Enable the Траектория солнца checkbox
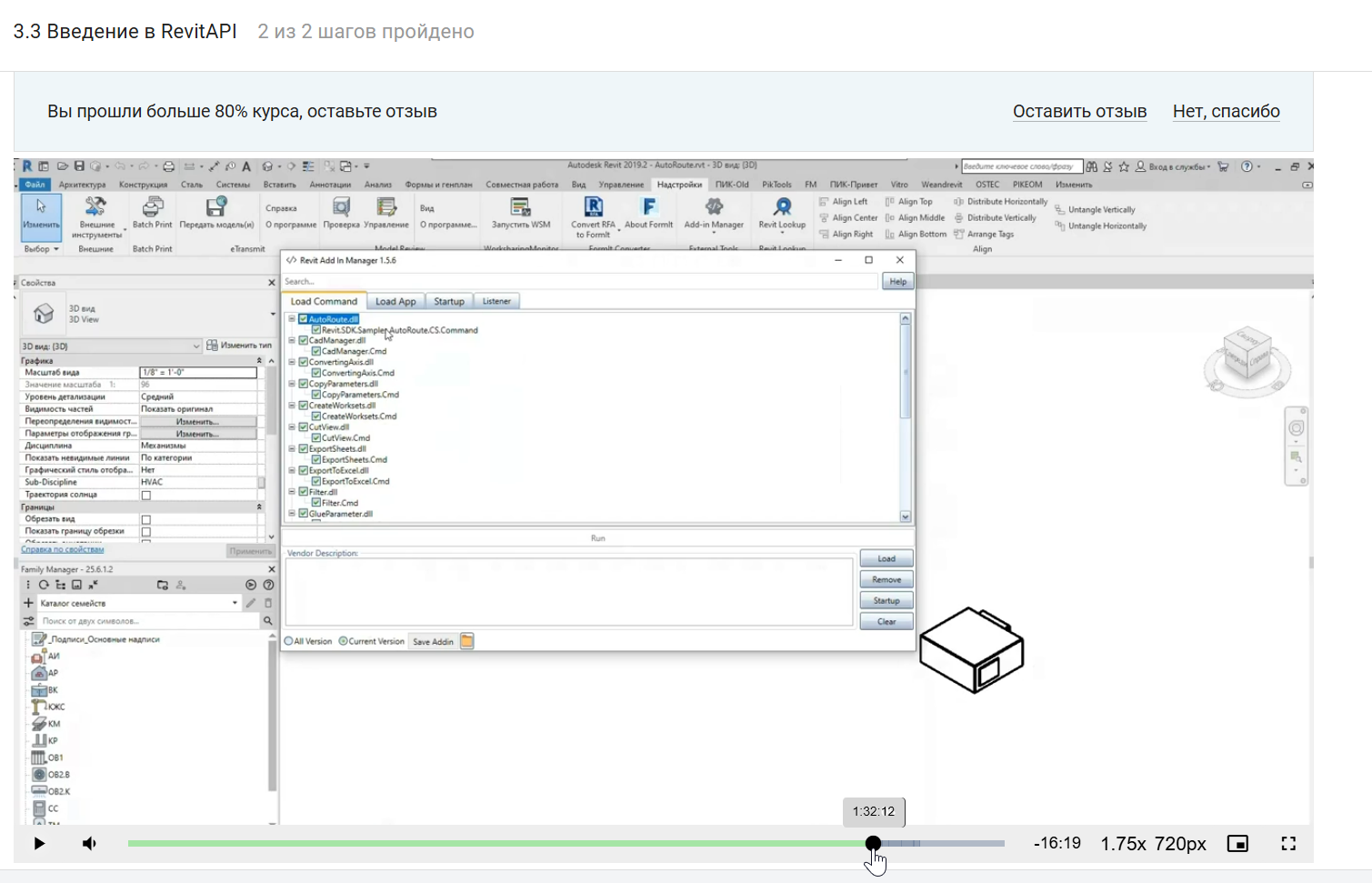 (x=145, y=496)
